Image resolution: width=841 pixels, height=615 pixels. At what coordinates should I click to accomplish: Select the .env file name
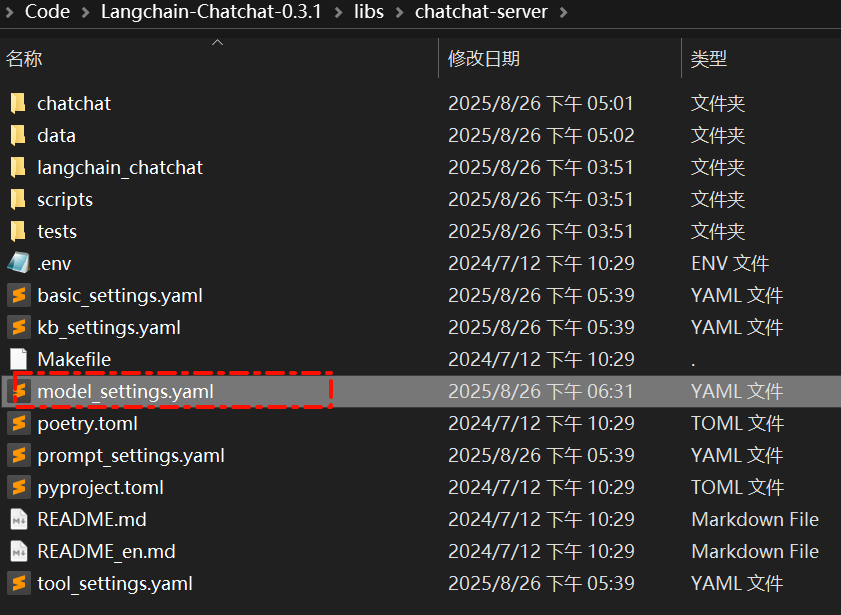point(54,264)
